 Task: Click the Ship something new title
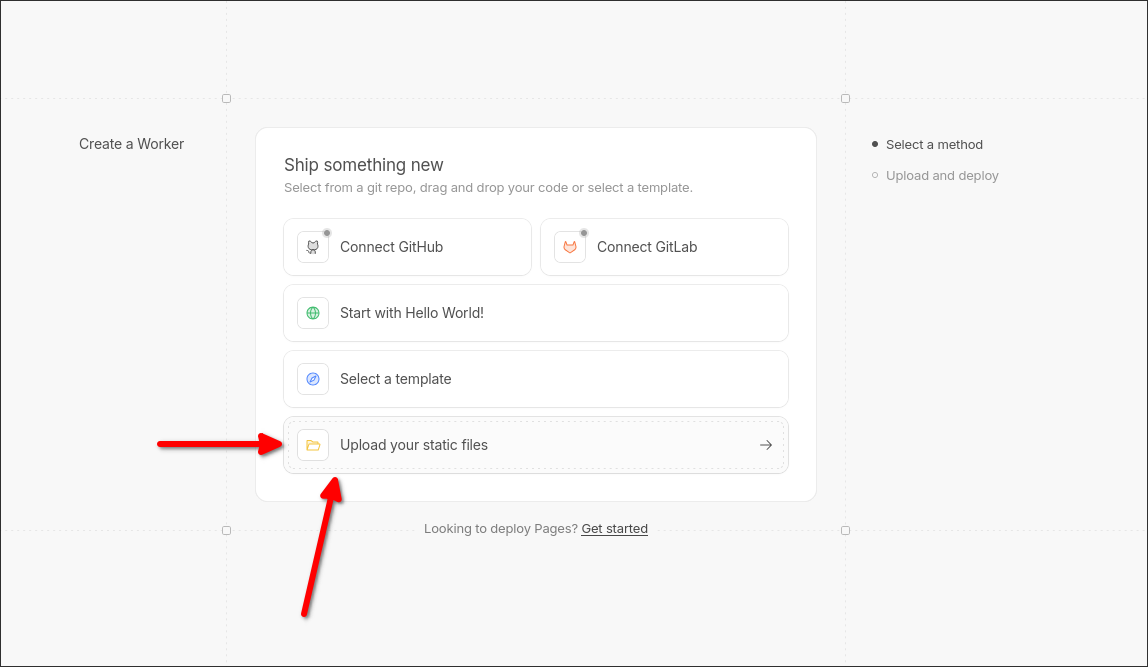(364, 165)
